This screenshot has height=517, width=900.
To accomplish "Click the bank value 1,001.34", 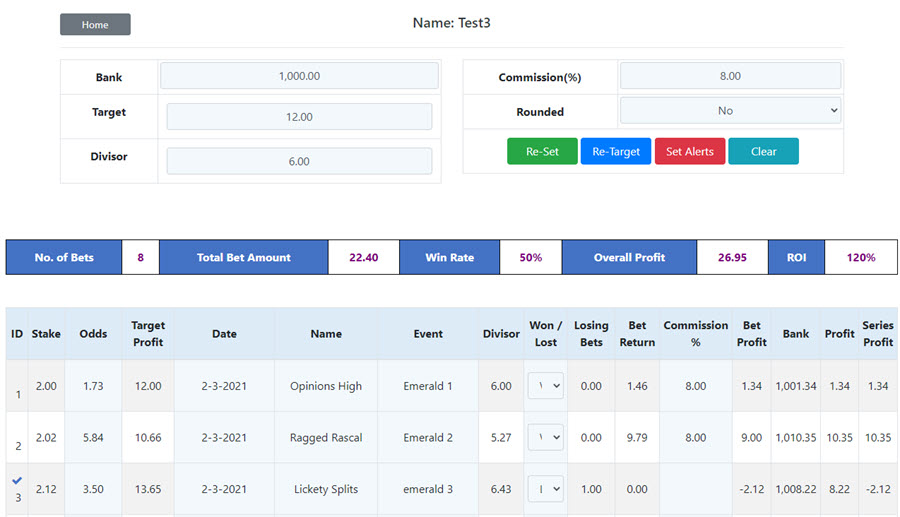I will [x=796, y=386].
